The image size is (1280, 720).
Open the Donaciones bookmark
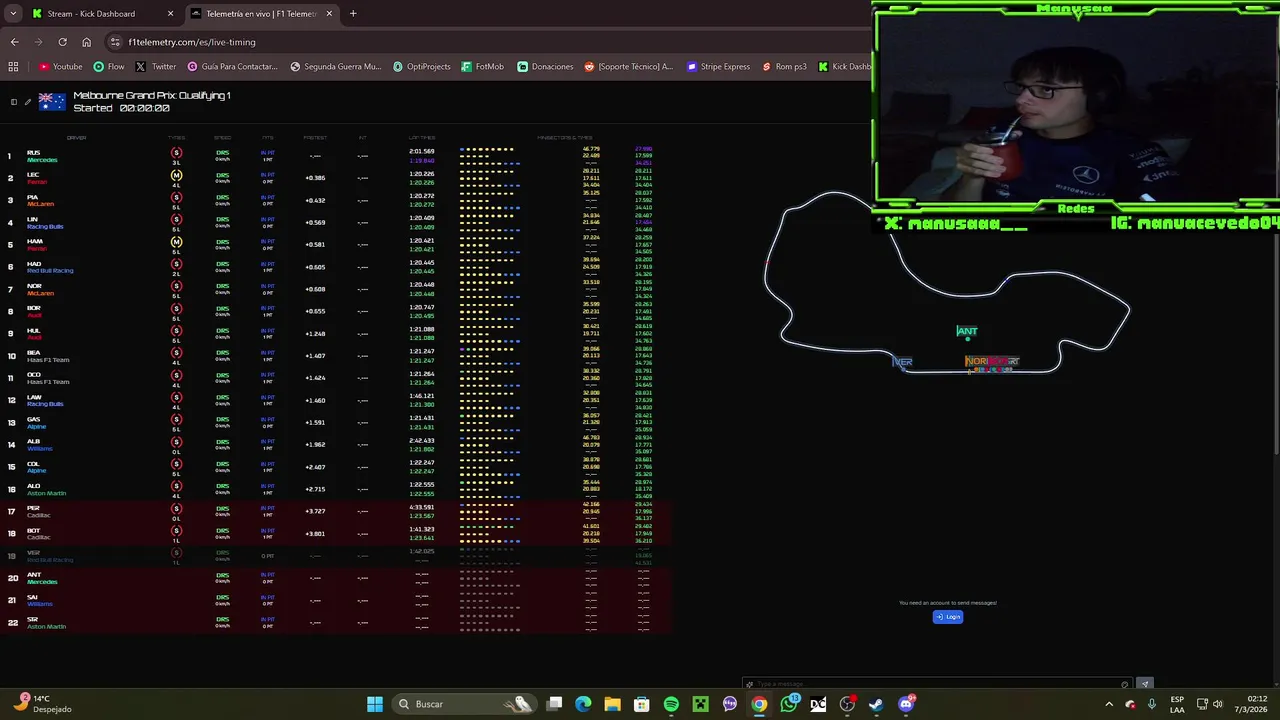tap(545, 67)
